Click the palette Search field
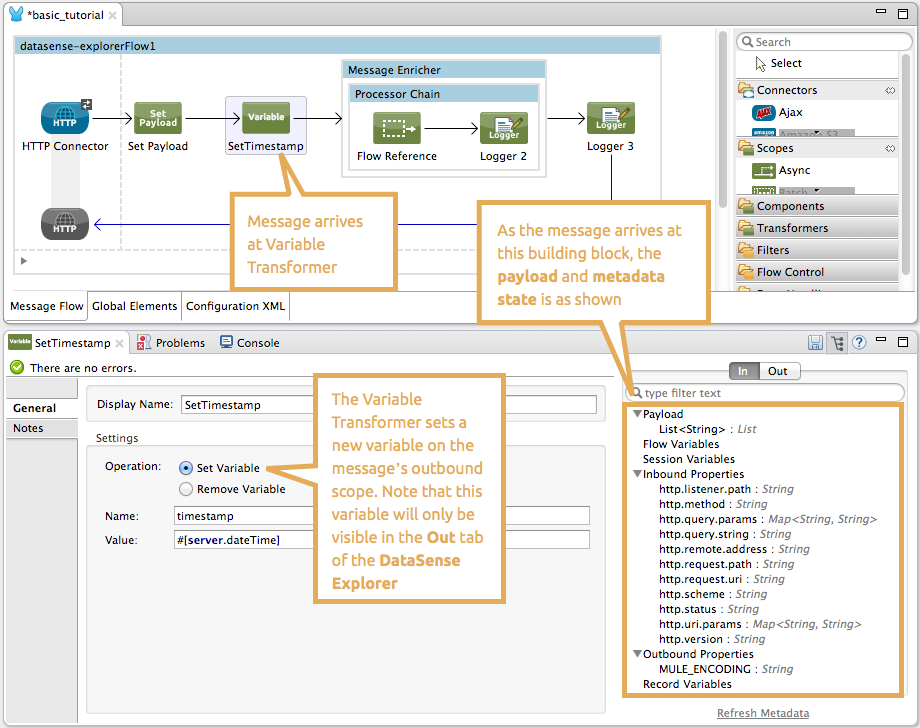This screenshot has height=728, width=920. coord(823,42)
